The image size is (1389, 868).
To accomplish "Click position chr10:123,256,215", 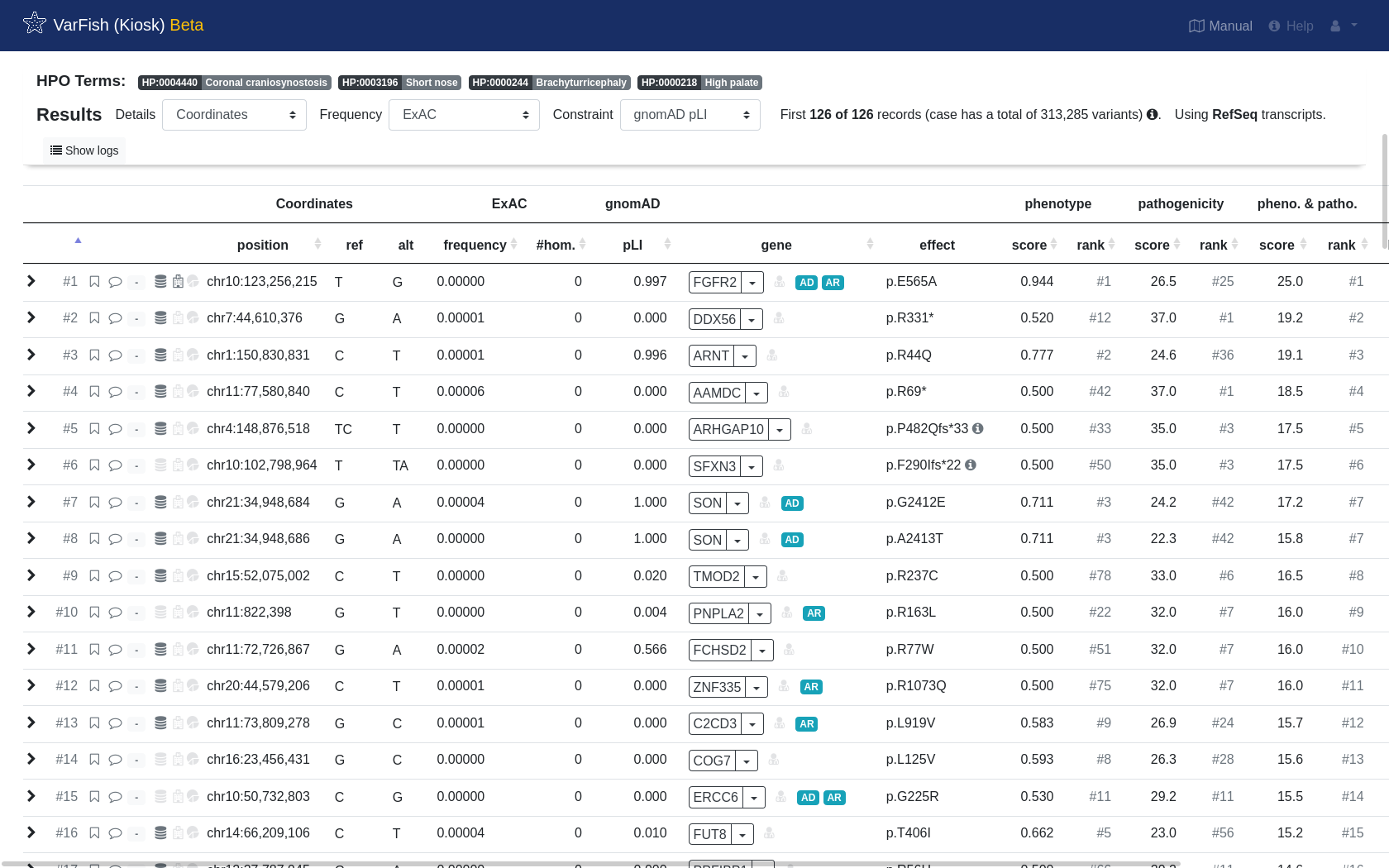I will click(x=262, y=282).
